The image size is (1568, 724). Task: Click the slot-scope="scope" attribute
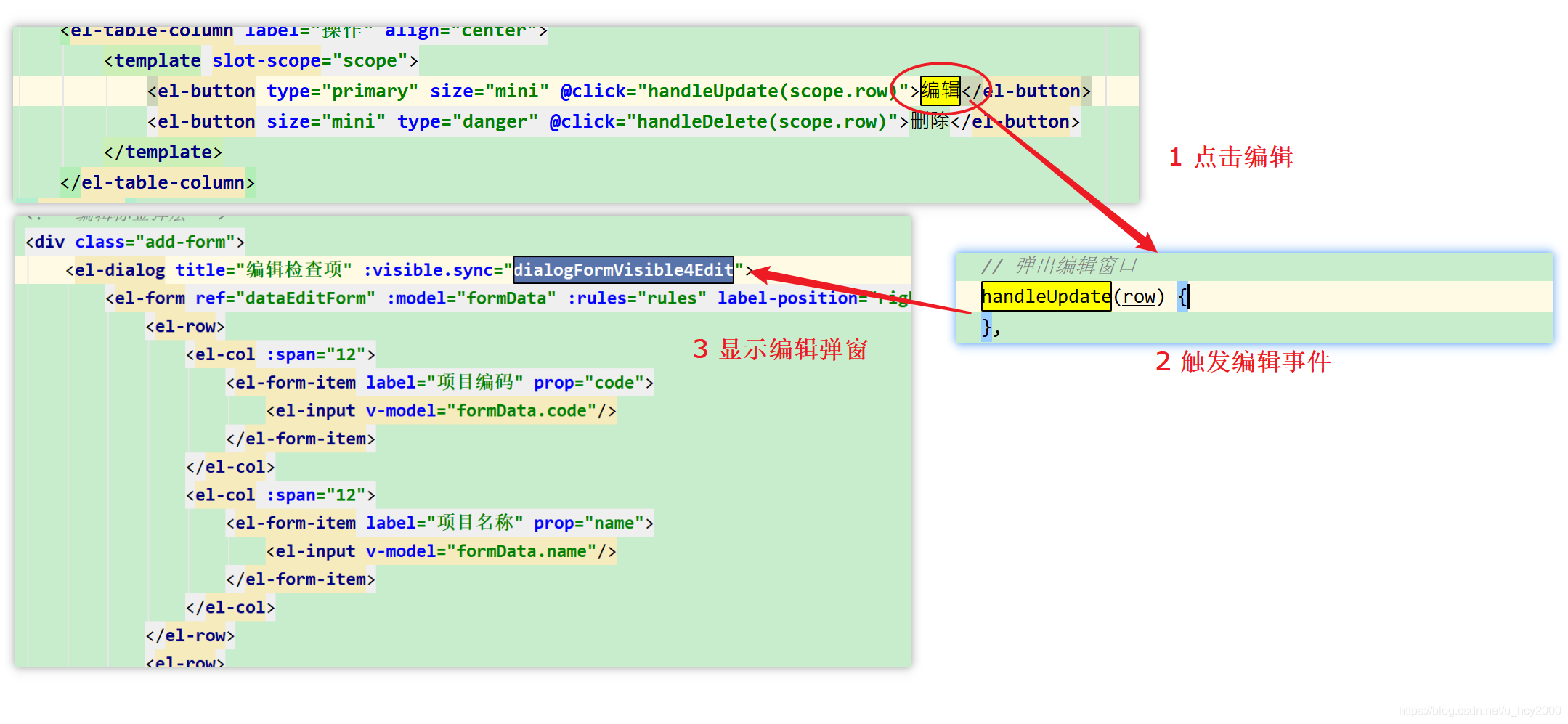click(310, 60)
